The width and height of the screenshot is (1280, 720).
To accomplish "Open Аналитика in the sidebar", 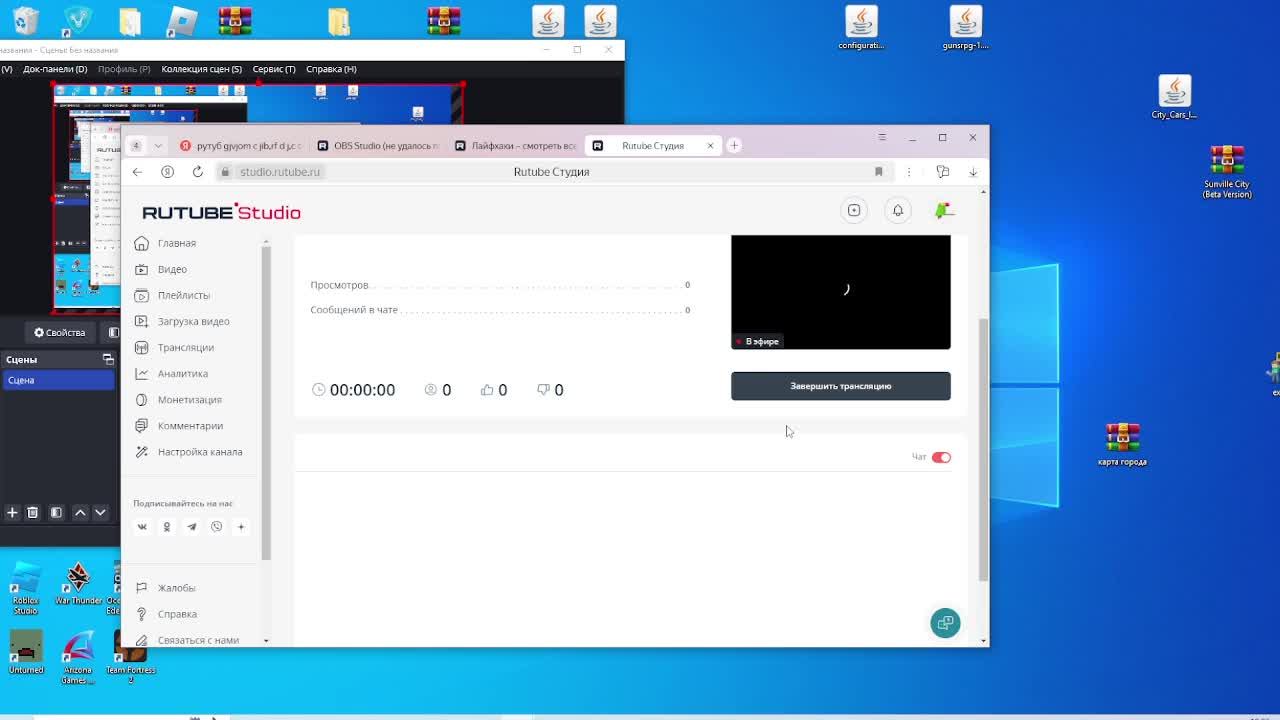I will (182, 373).
